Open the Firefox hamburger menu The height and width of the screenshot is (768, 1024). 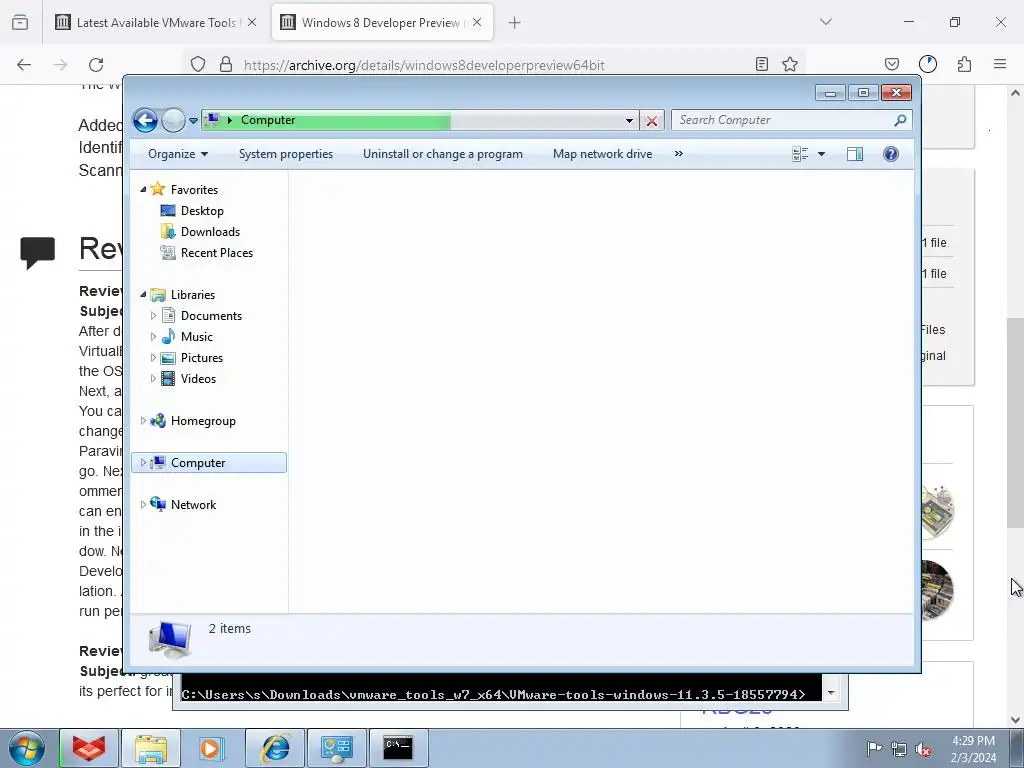1000,64
